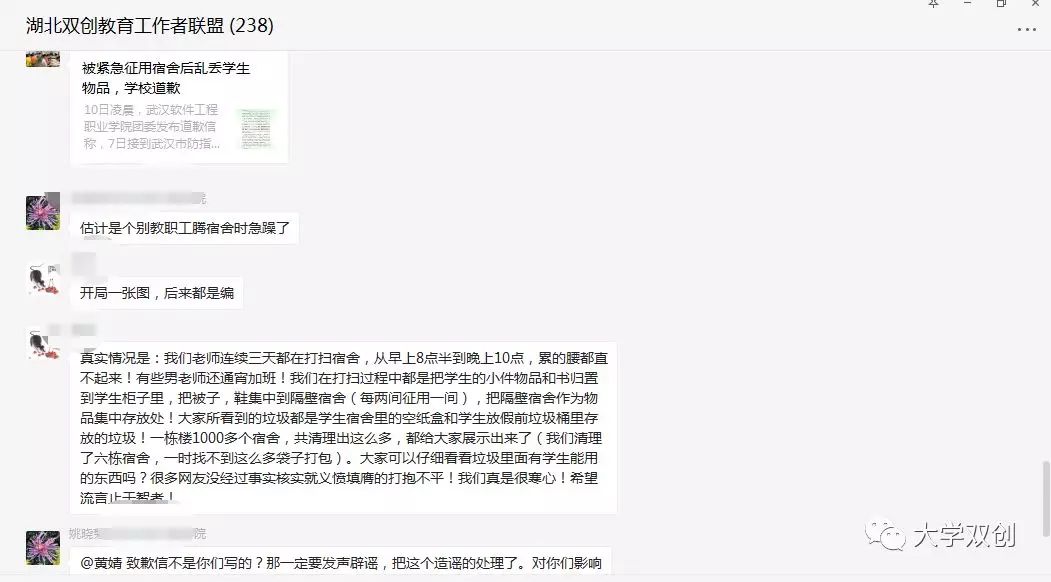1051x582 pixels.
Task: Minimize the chat window
Action: (967, 3)
